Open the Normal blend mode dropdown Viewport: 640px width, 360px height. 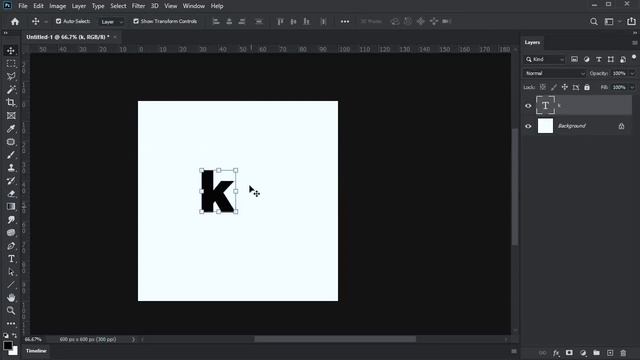point(554,73)
